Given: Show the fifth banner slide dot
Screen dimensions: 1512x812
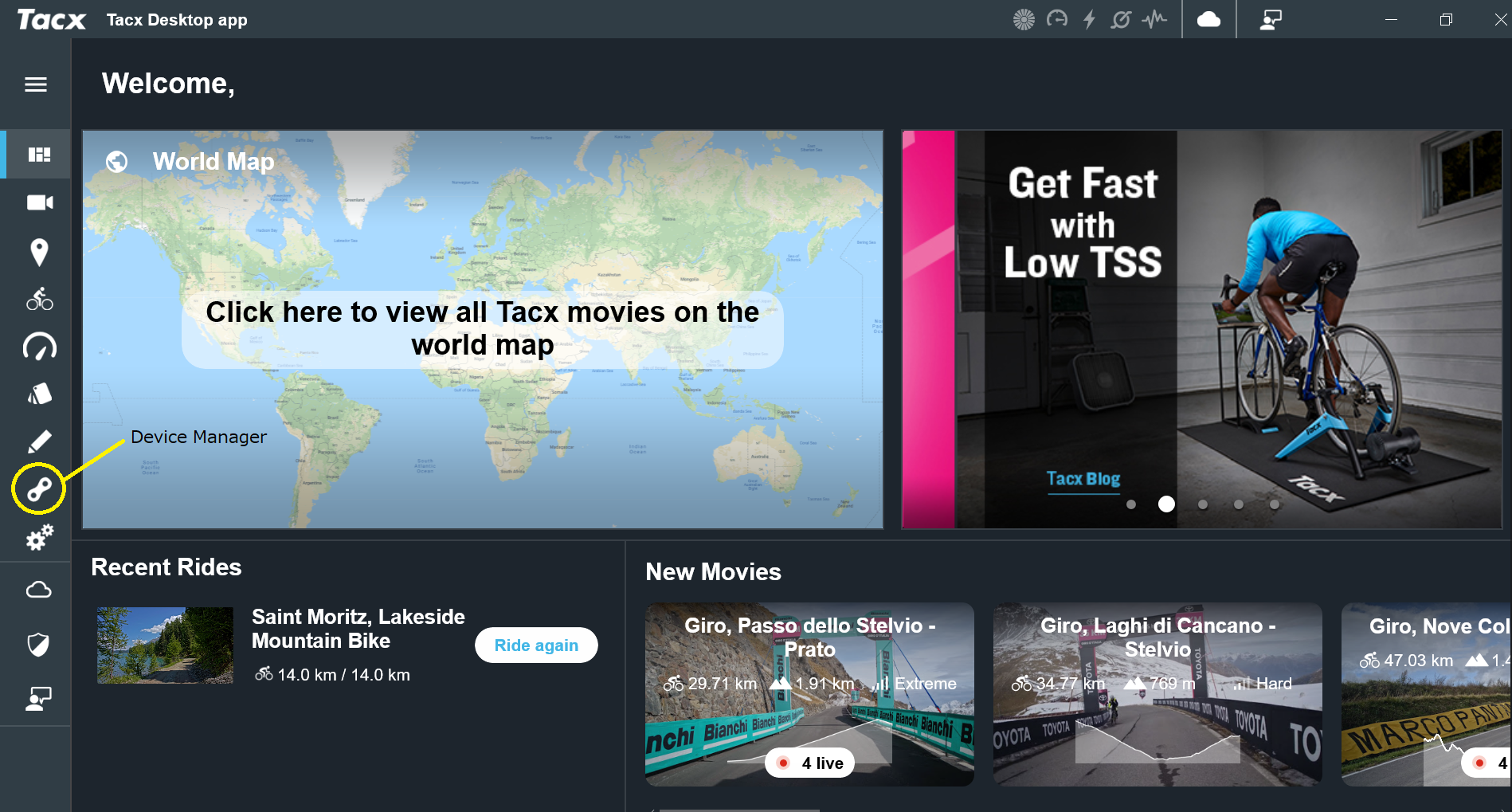Looking at the screenshot, I should (1275, 504).
